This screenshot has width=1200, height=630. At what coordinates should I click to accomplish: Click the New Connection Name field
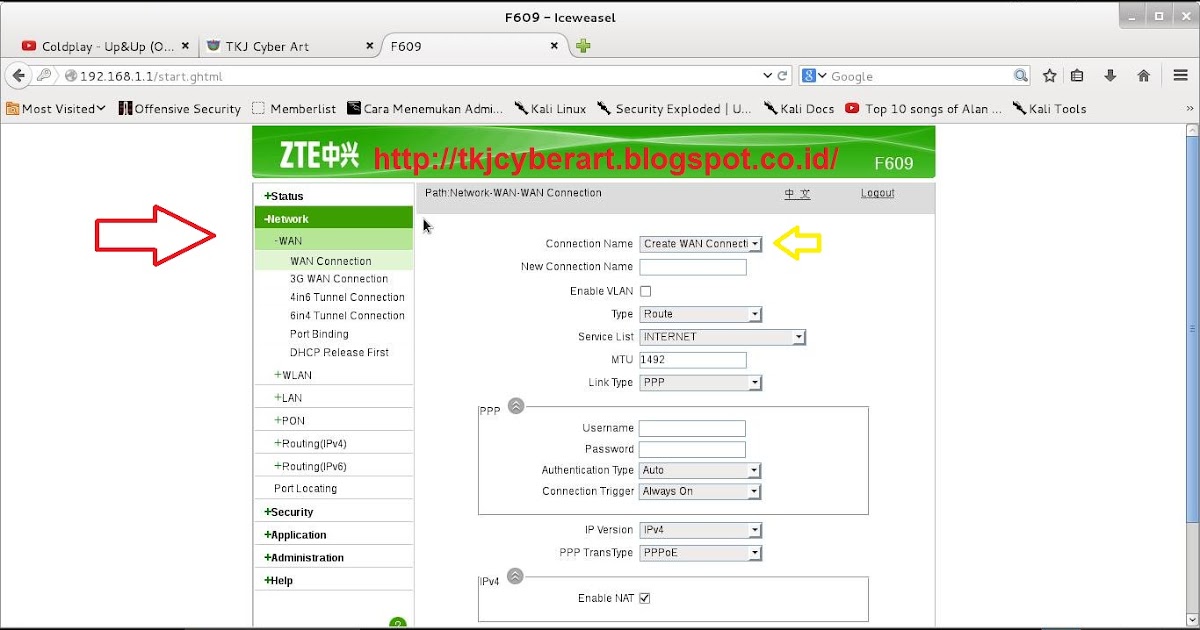click(693, 267)
